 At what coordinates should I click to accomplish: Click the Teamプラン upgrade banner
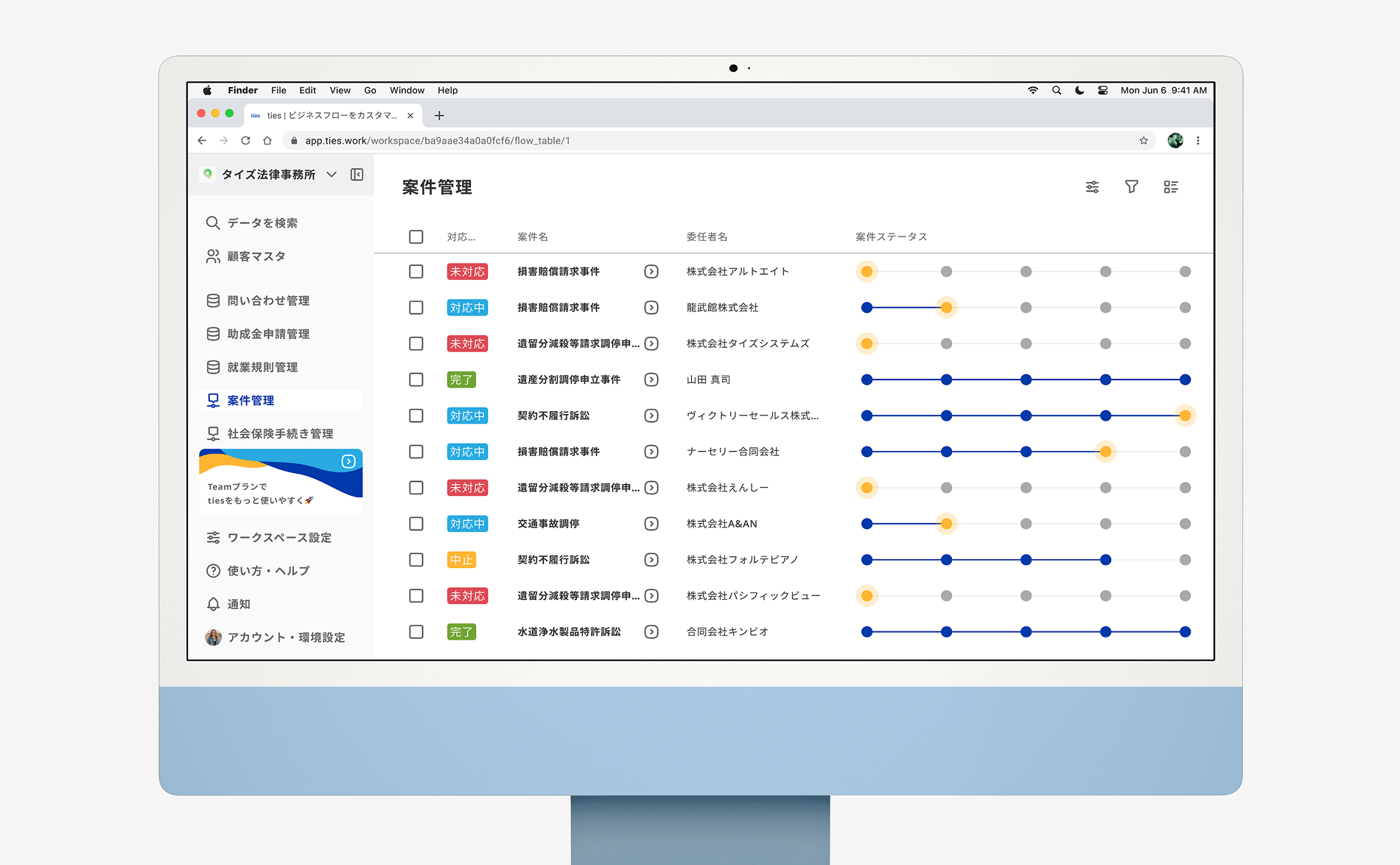(281, 481)
